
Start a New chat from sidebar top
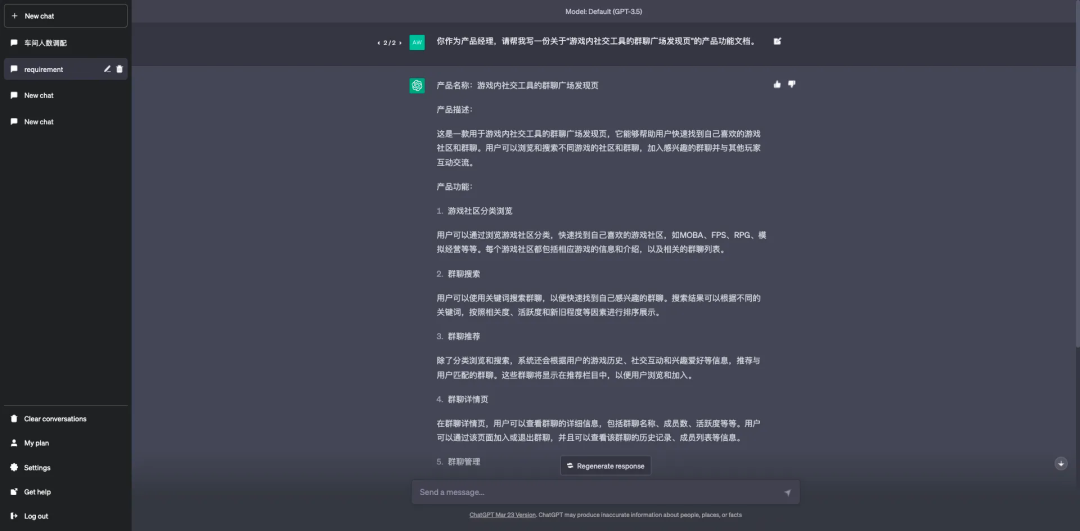point(65,16)
